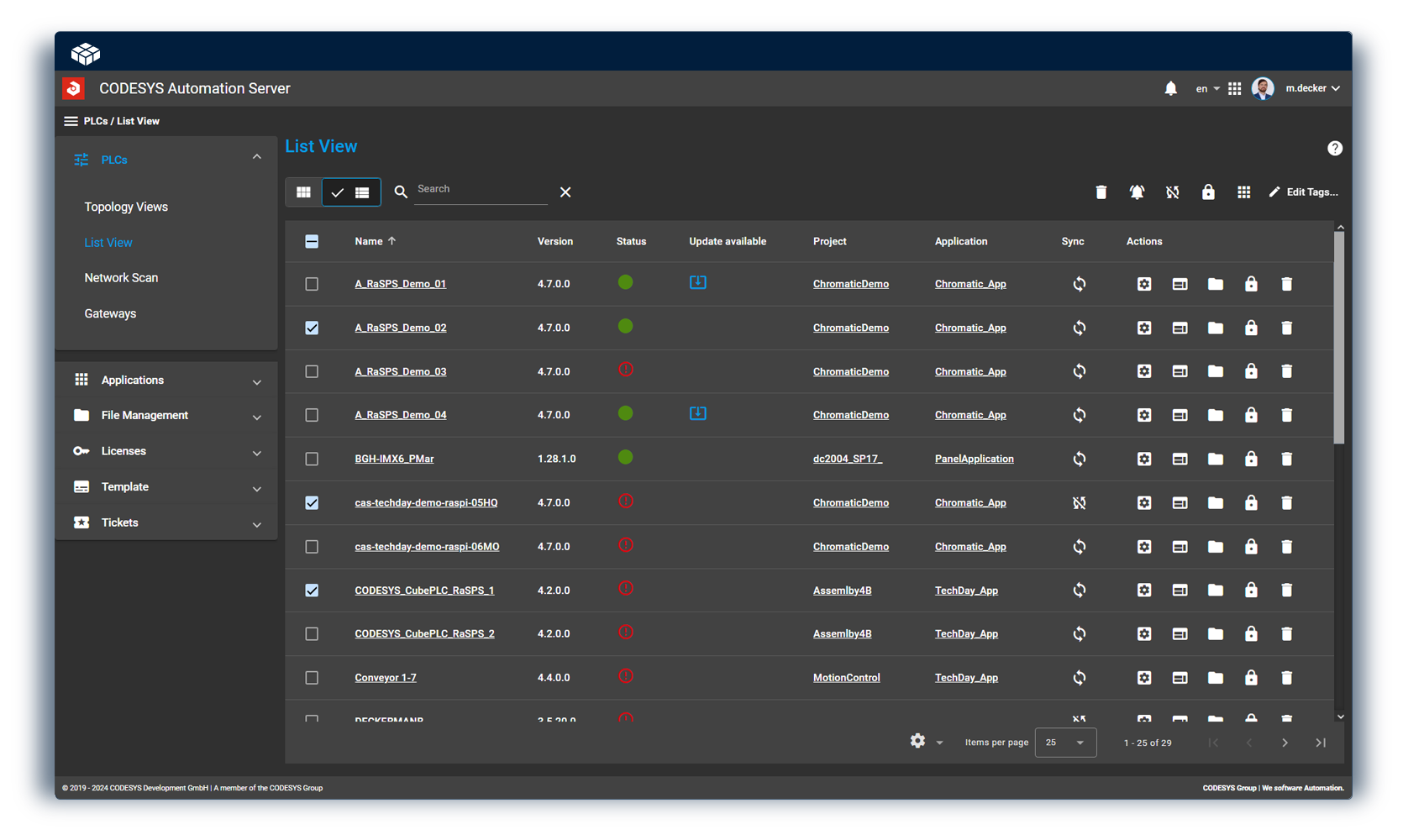Click the delete trash icon in the top toolbar
Viewport: 1403px width, 840px height.
[x=1101, y=192]
